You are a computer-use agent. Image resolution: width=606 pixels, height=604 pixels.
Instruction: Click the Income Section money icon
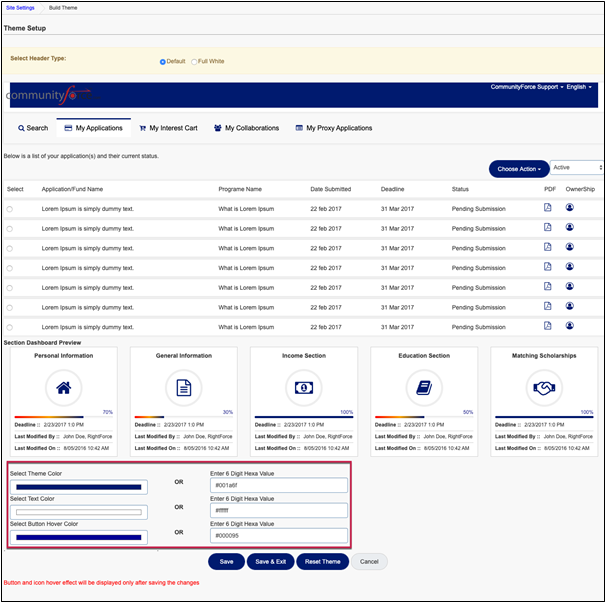(x=303, y=387)
